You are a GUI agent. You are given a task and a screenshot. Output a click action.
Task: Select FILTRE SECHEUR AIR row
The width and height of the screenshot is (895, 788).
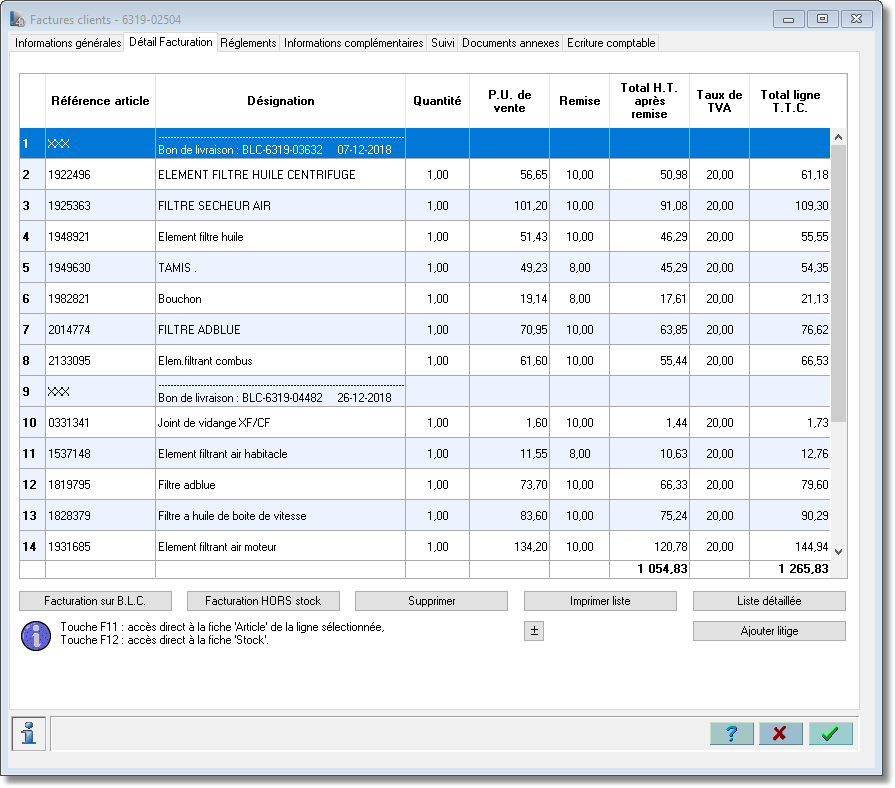425,205
